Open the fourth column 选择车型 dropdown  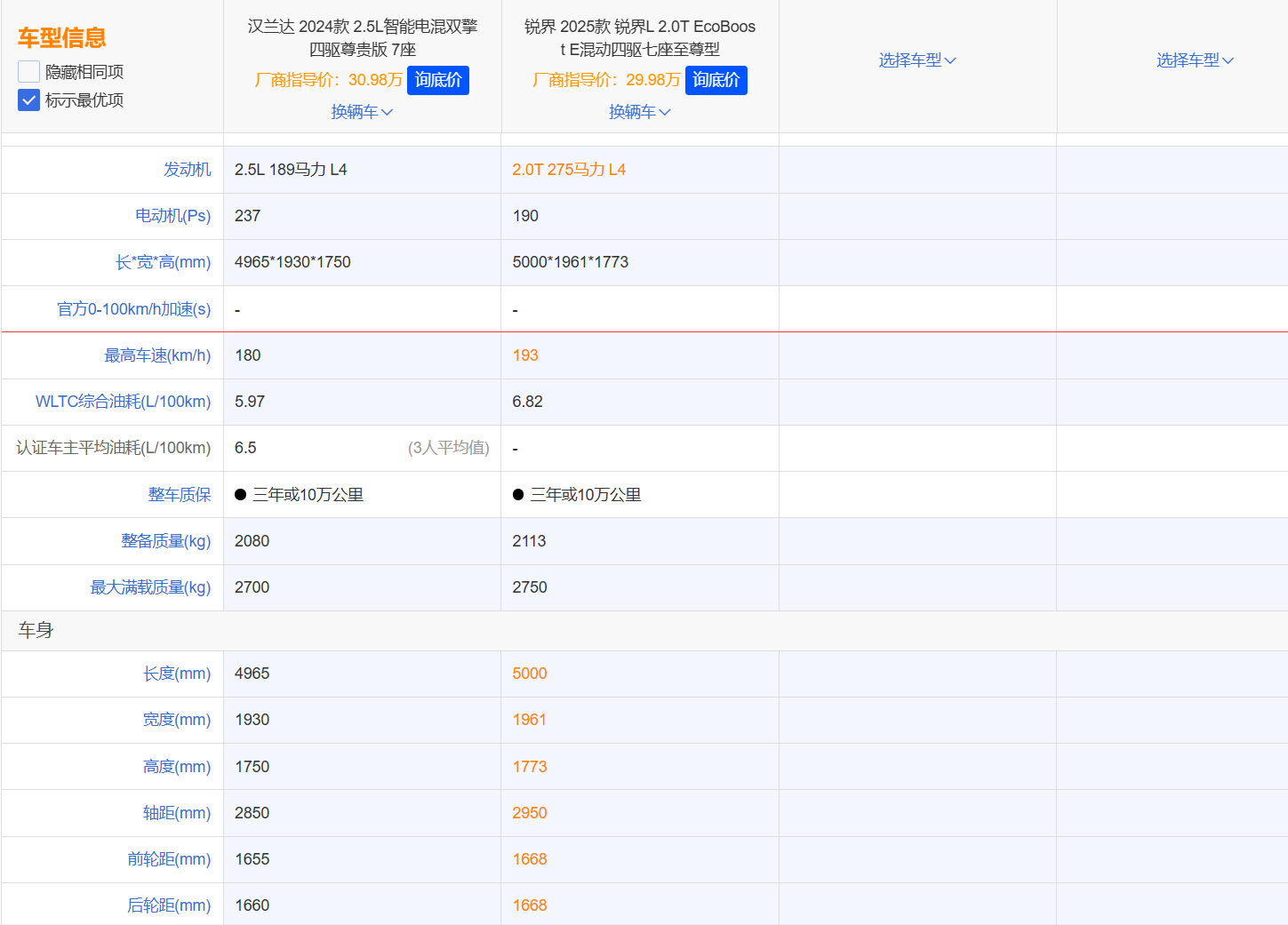(x=1195, y=60)
